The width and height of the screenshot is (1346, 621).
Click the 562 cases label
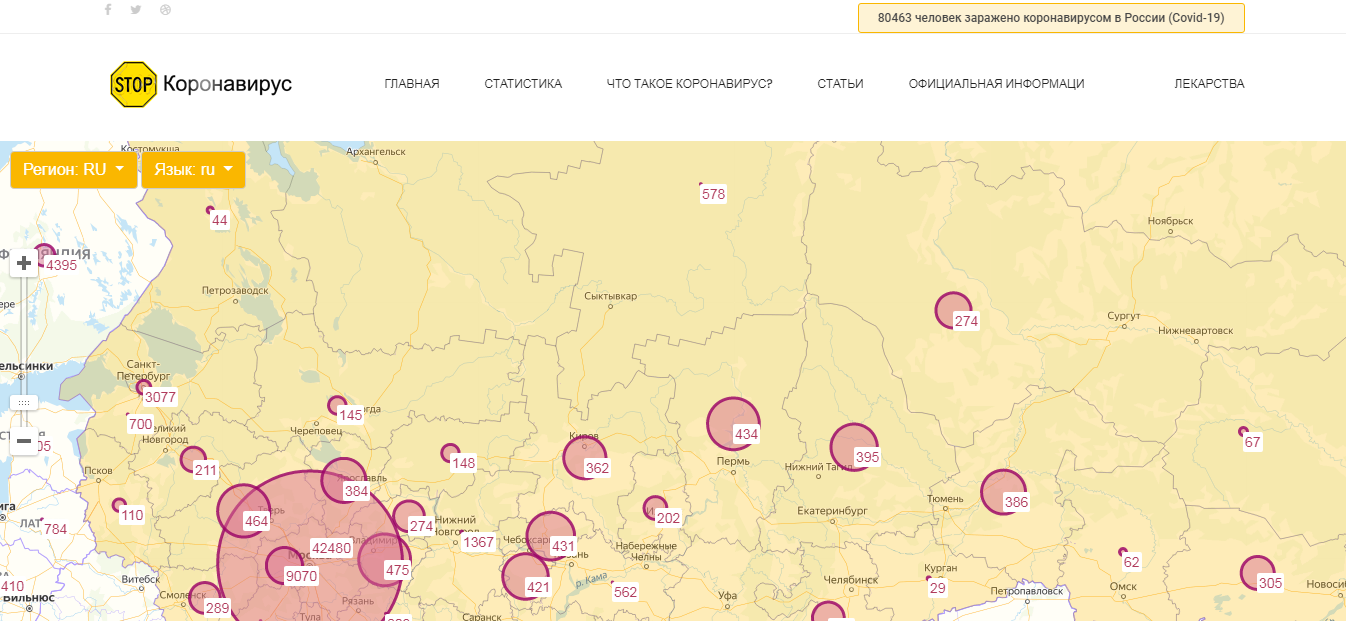[x=625, y=591]
